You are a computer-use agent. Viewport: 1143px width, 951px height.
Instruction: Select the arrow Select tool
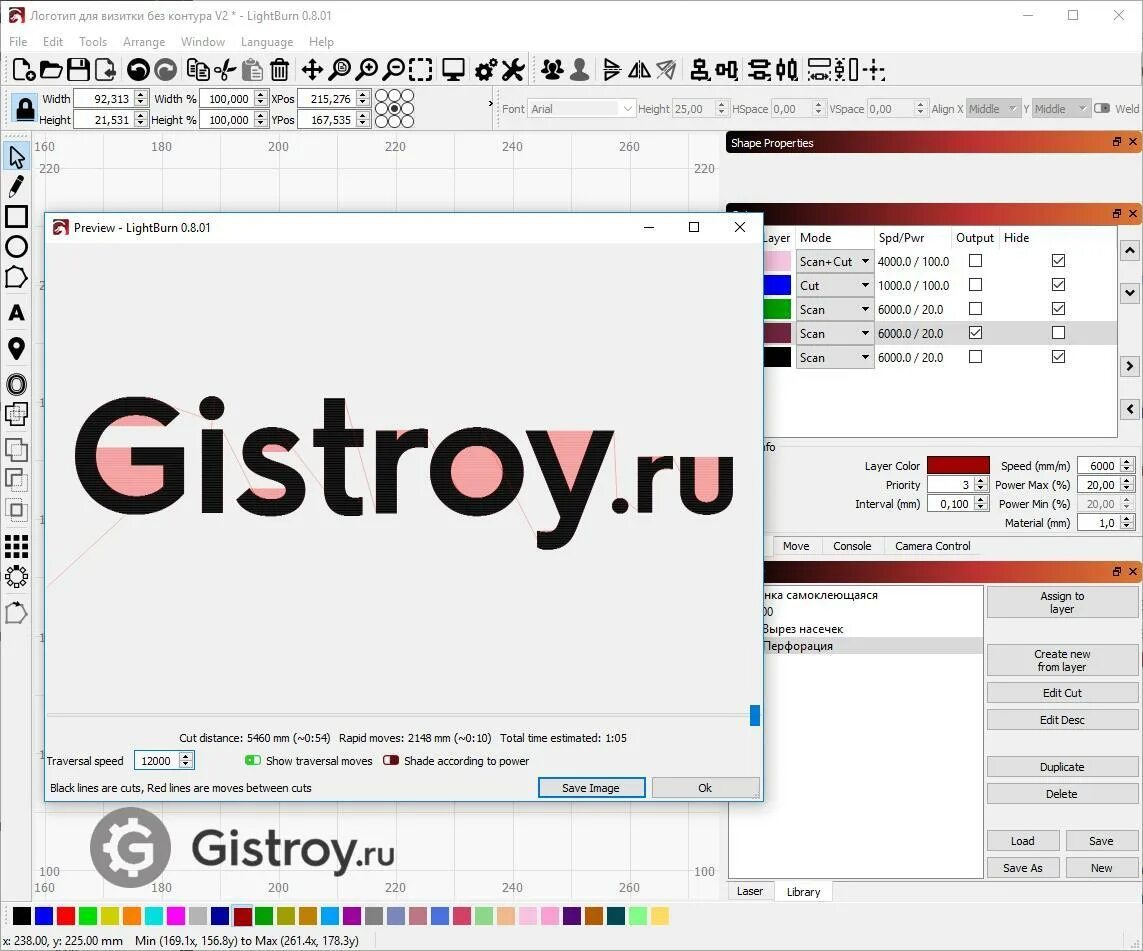point(16,157)
